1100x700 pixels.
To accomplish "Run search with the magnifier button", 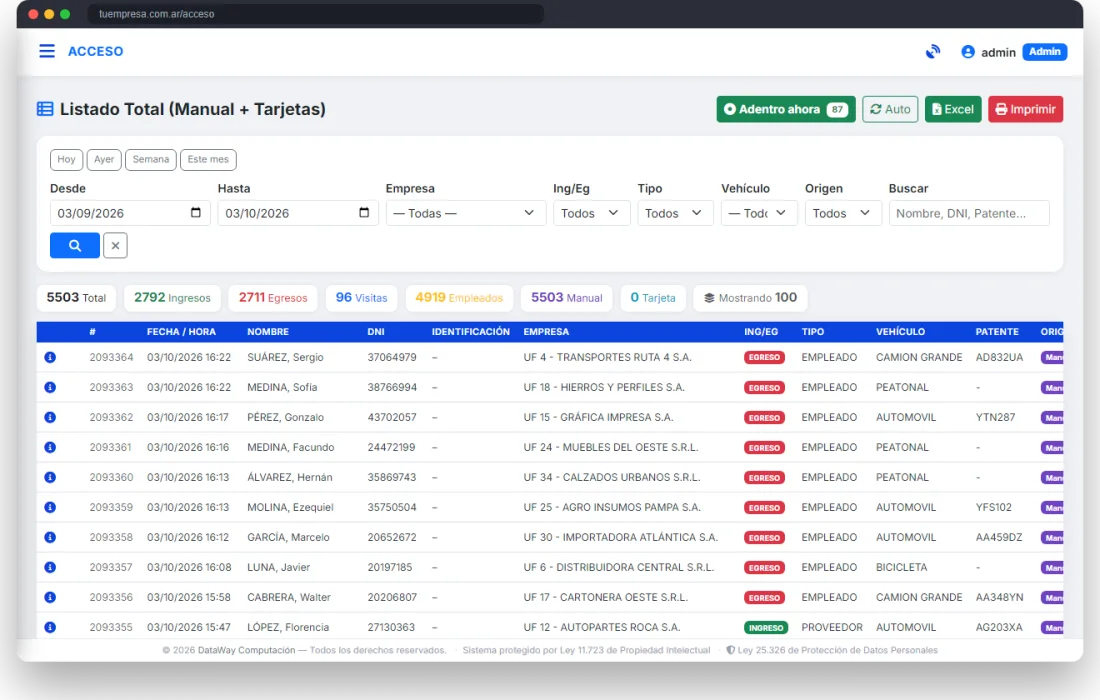I will 74,245.
